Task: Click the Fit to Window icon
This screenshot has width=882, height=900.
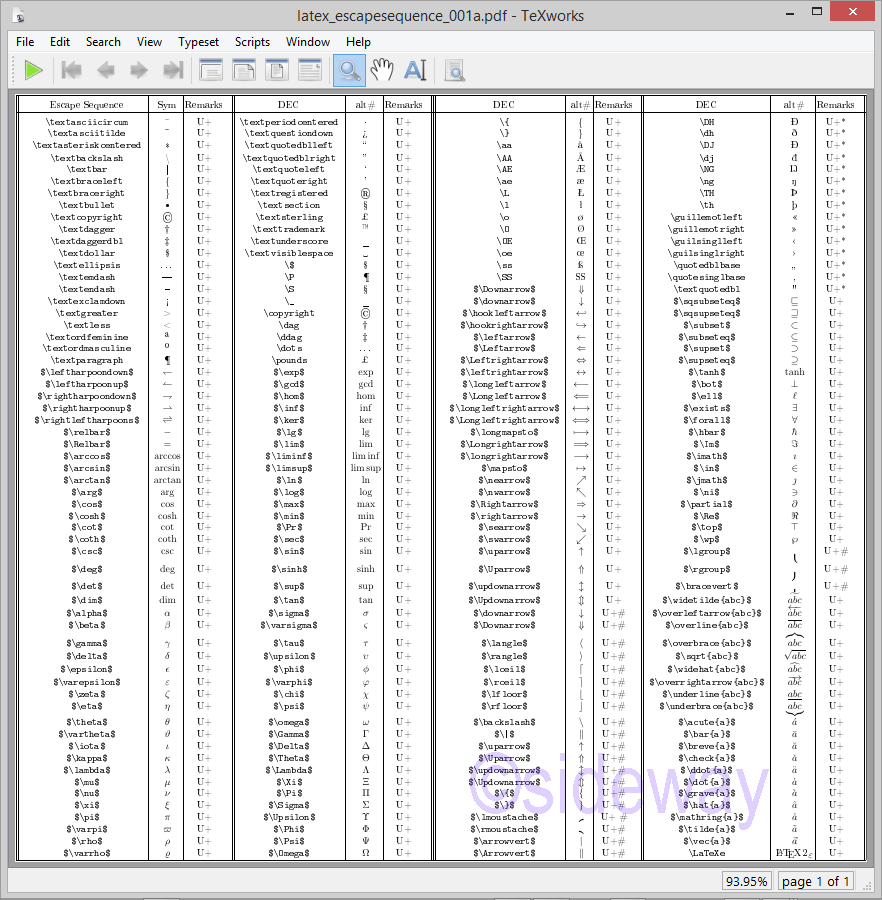Action: point(277,71)
